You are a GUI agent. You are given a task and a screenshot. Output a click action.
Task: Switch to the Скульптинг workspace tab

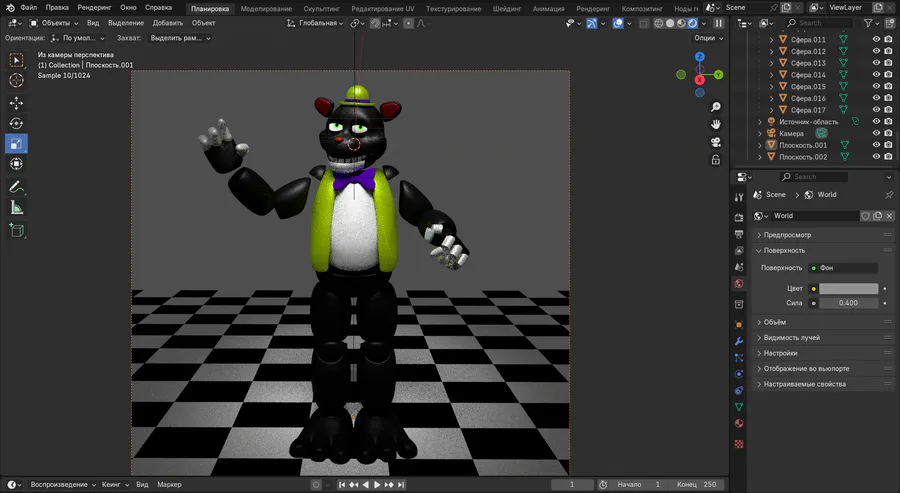[321, 9]
